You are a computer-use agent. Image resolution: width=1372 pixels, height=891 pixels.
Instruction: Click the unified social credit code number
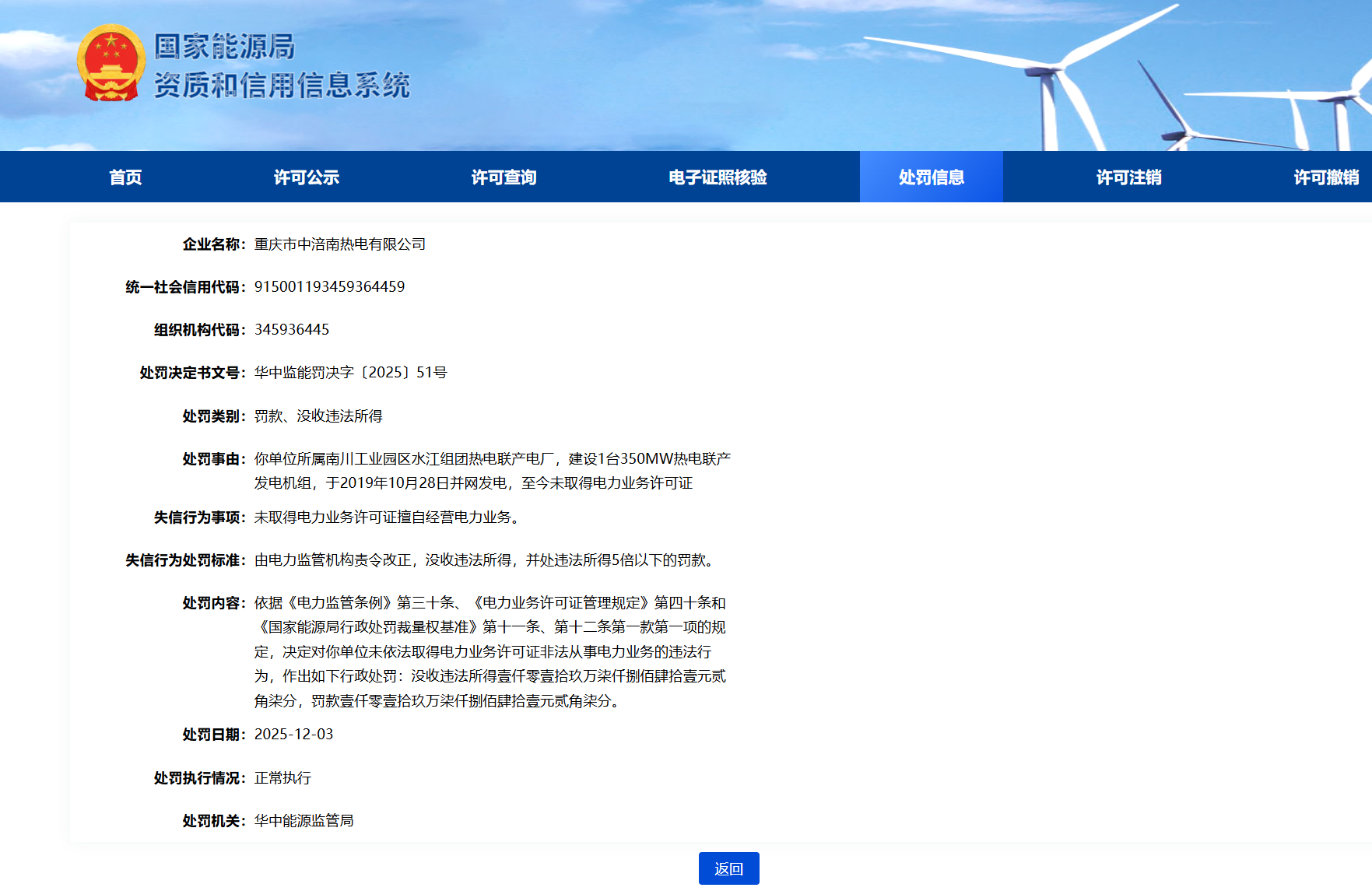(x=329, y=287)
